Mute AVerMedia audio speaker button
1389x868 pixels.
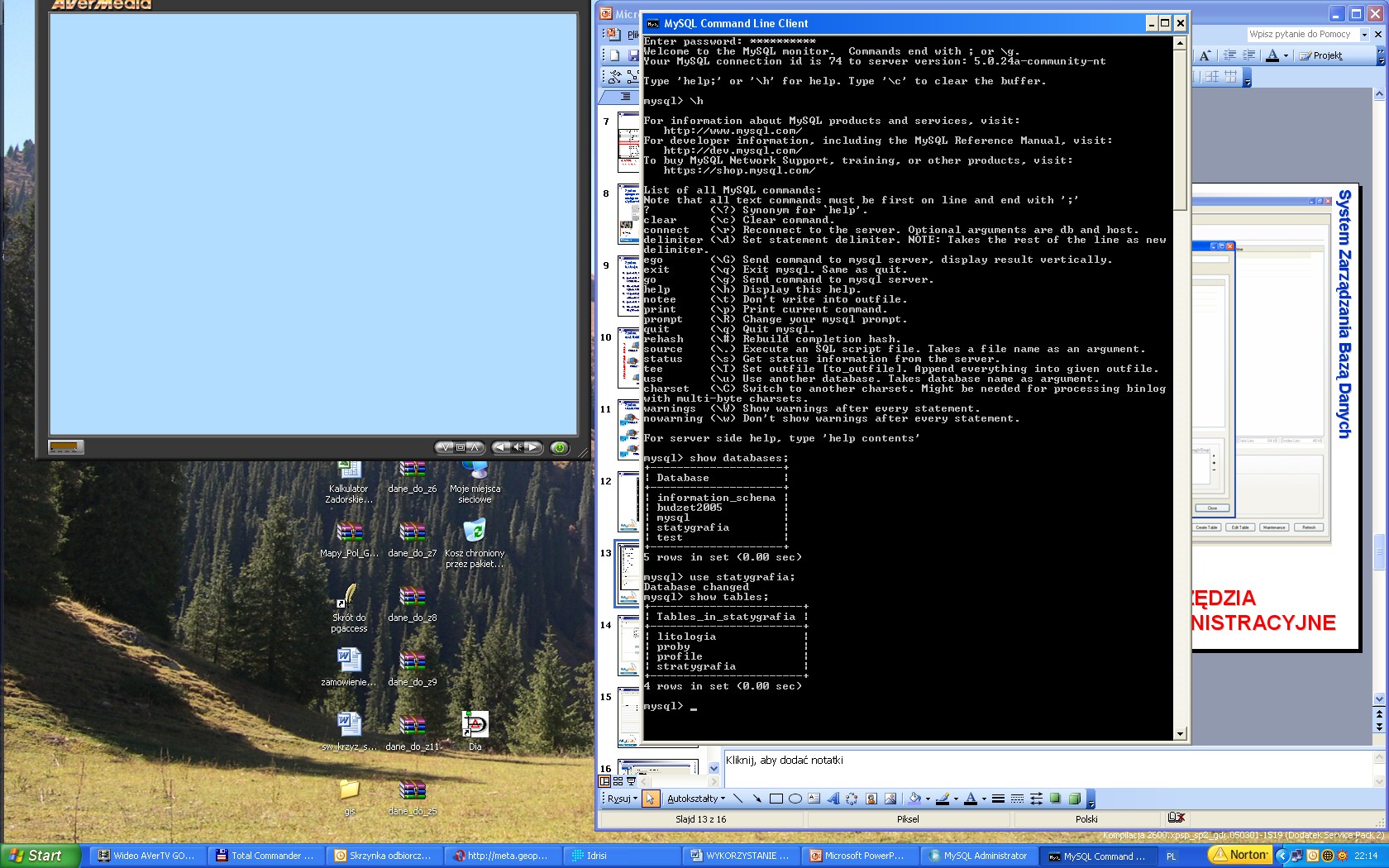click(x=518, y=447)
